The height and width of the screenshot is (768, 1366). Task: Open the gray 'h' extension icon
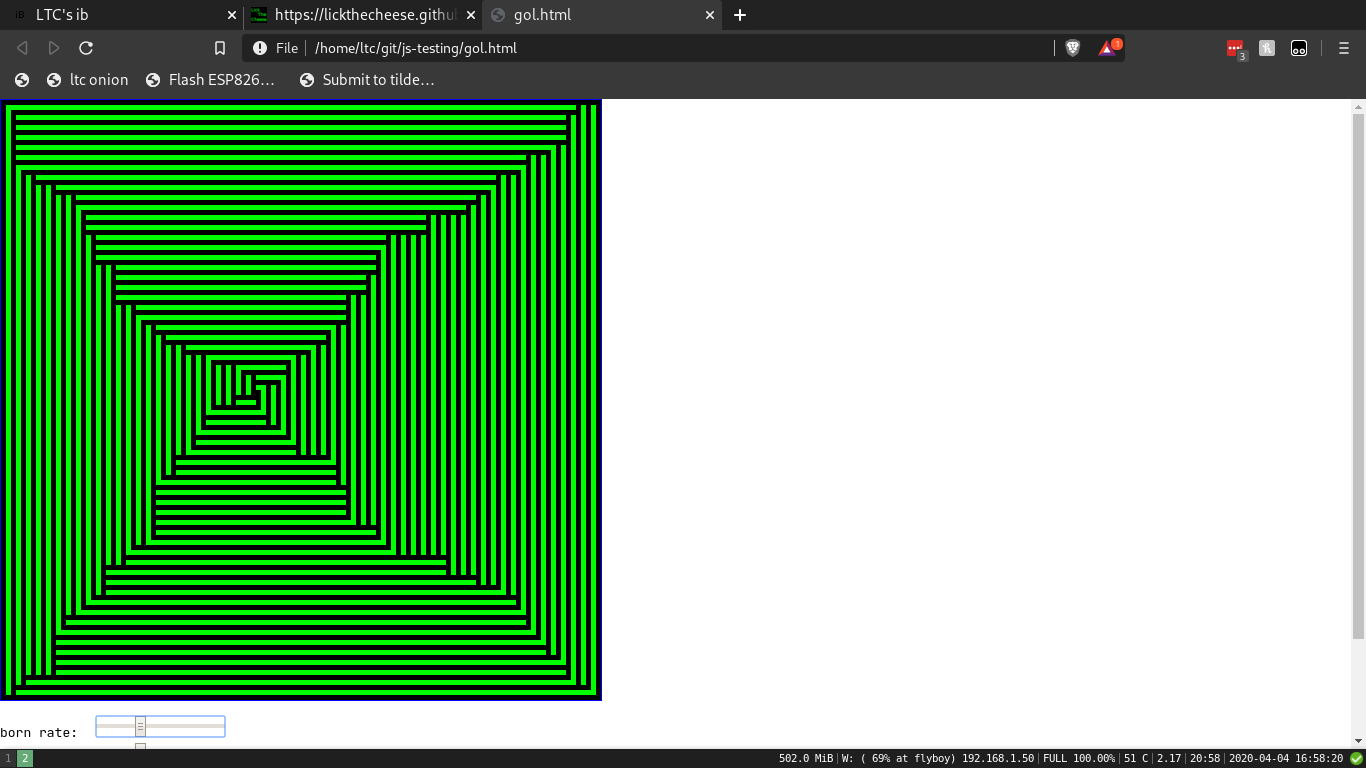(1267, 48)
